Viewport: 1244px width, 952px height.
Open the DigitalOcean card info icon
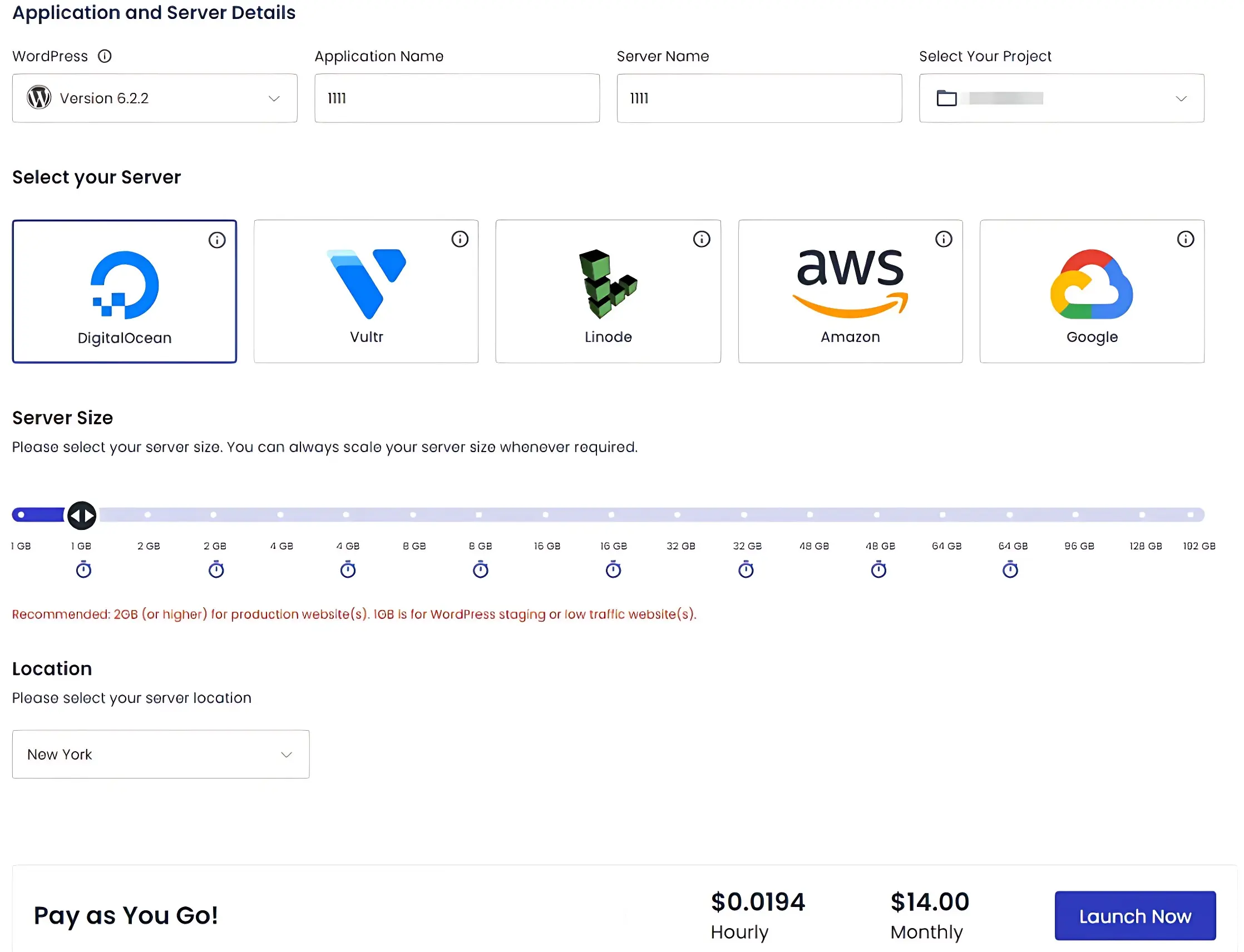(x=217, y=240)
